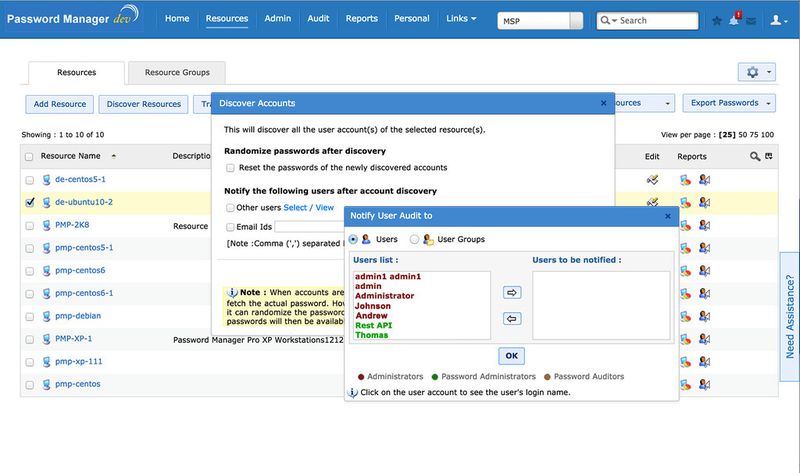Move selected user to notified list arrow
Screen dimensions: 800x473
512,292
